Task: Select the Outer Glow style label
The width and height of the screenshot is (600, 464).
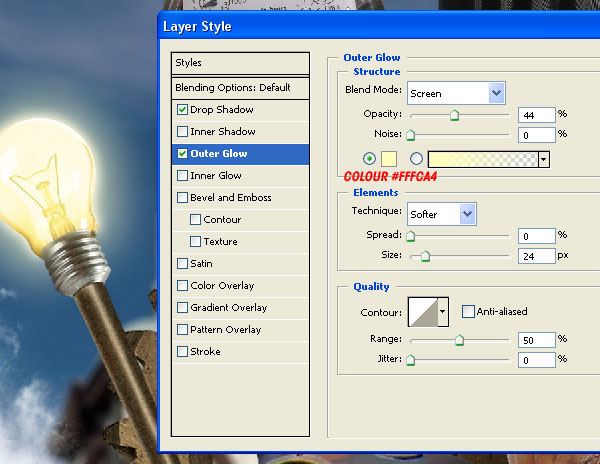Action: click(x=219, y=154)
